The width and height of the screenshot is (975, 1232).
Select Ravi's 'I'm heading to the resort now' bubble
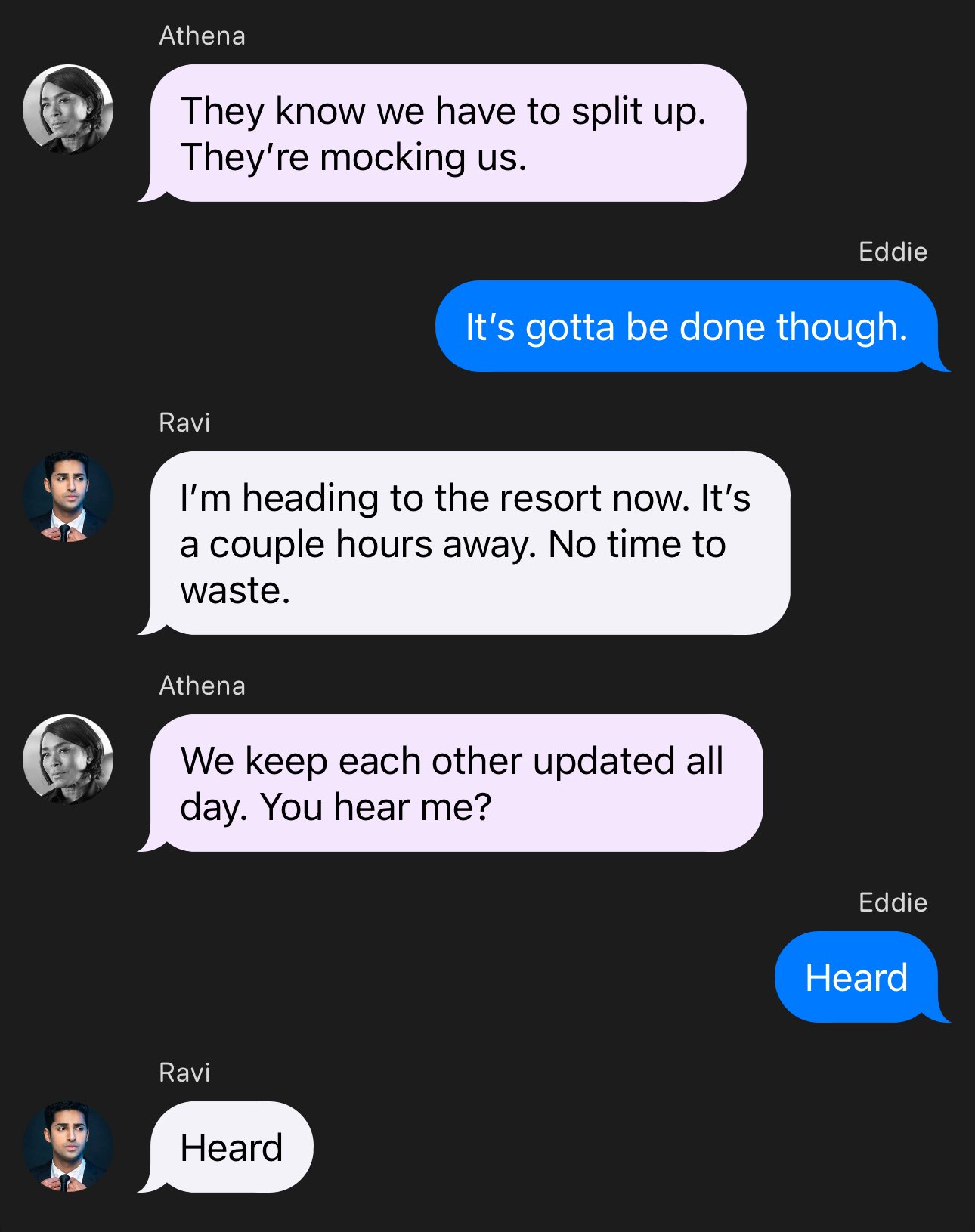[464, 543]
